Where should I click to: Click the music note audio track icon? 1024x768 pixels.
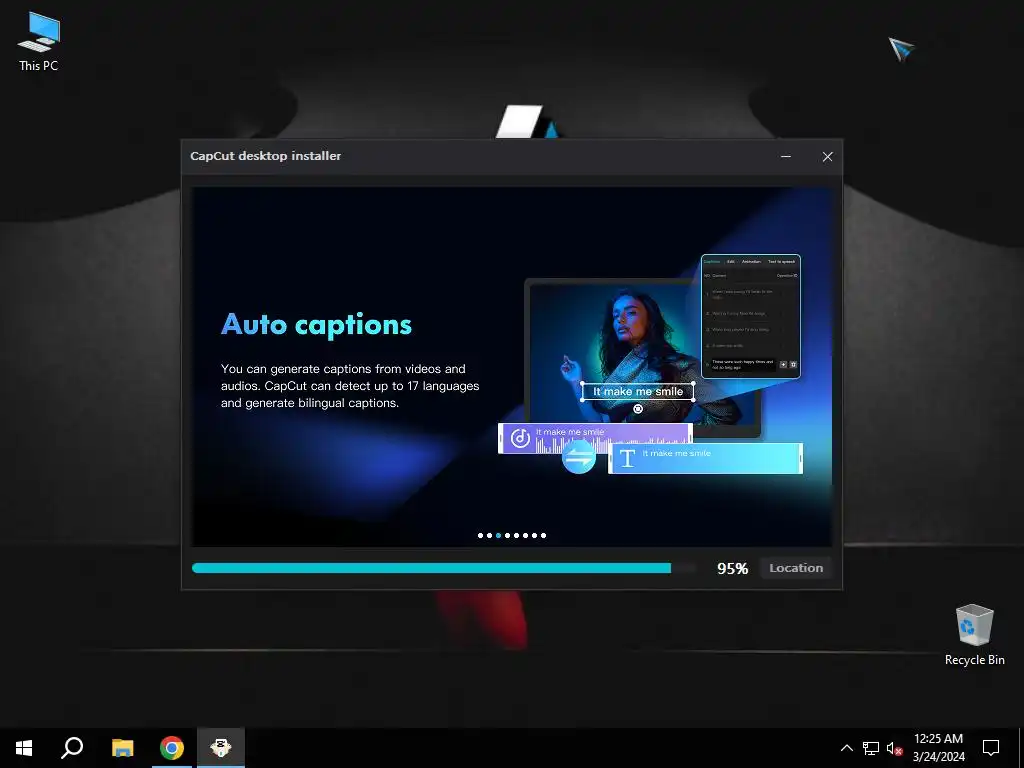(x=520, y=438)
